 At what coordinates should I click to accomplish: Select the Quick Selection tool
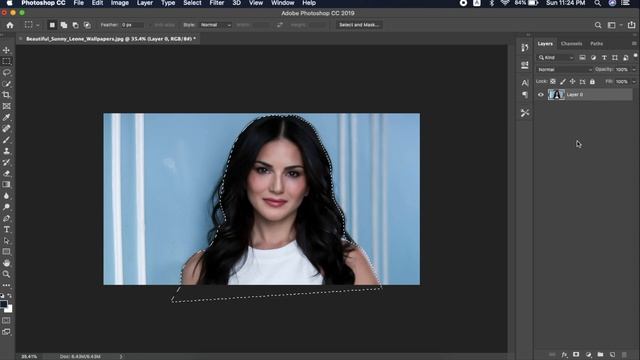pyautogui.click(x=7, y=84)
